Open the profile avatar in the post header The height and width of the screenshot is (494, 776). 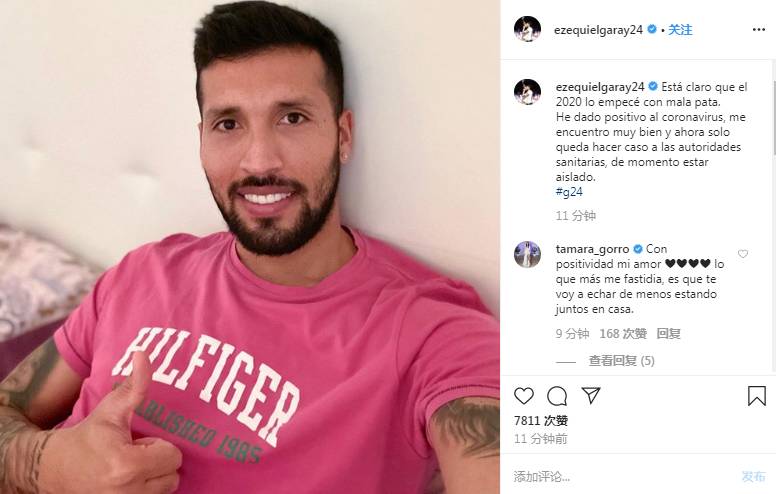tap(527, 29)
